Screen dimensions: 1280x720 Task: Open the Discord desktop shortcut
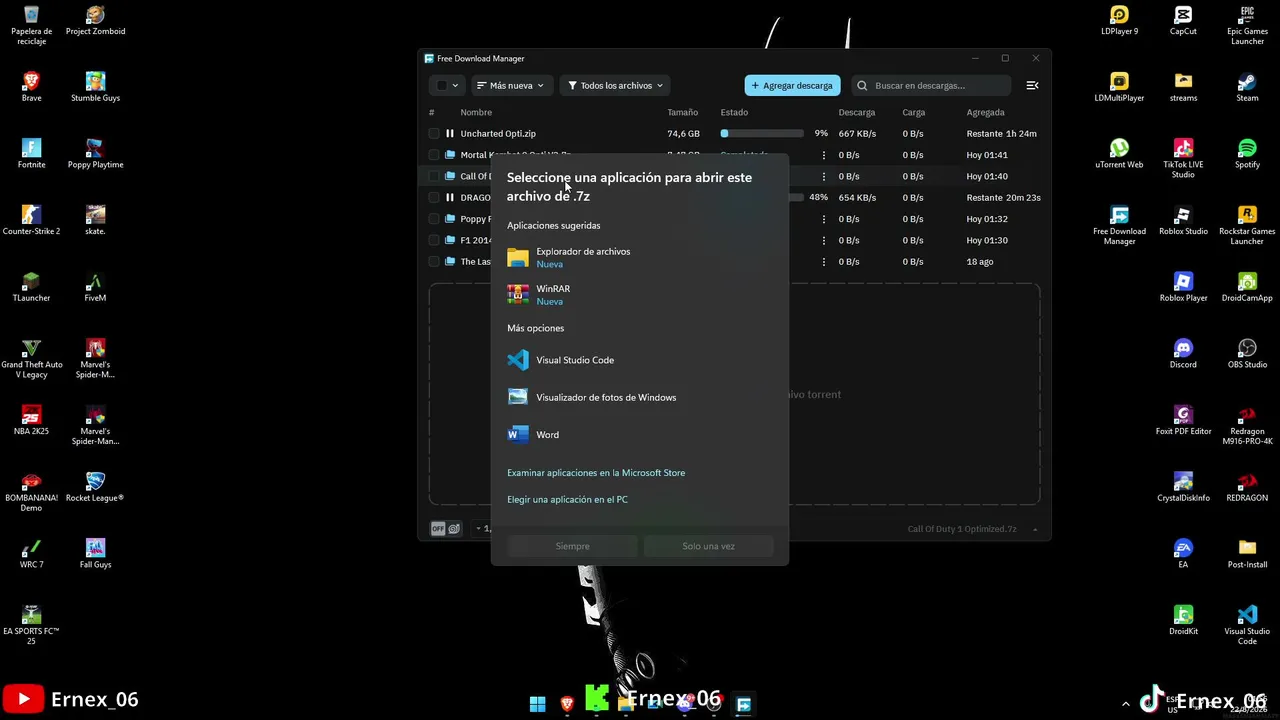pos(1183,354)
